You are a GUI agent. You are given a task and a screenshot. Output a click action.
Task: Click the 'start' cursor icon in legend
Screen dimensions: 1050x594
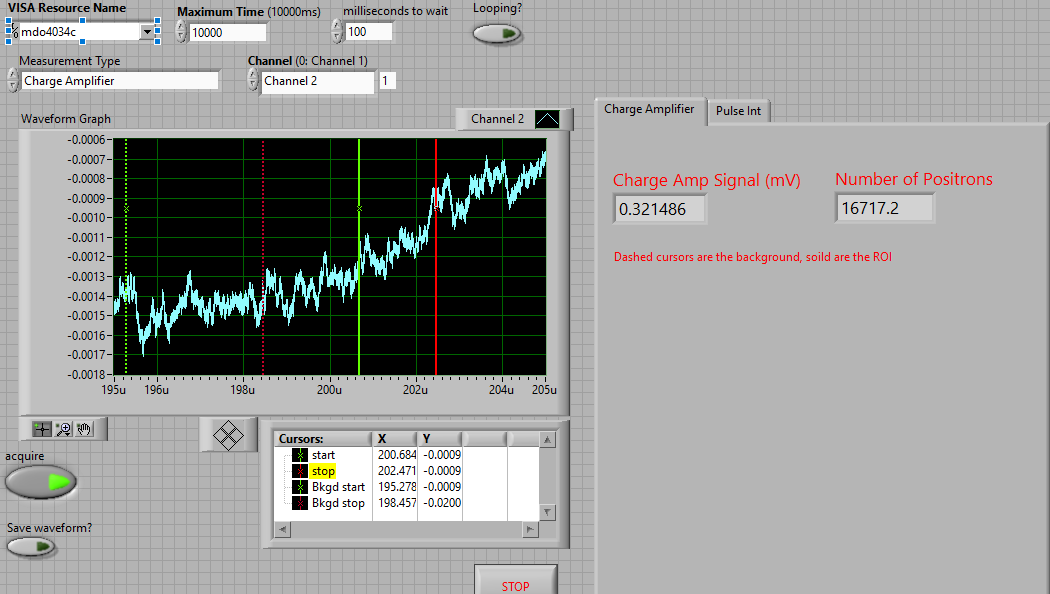299,455
